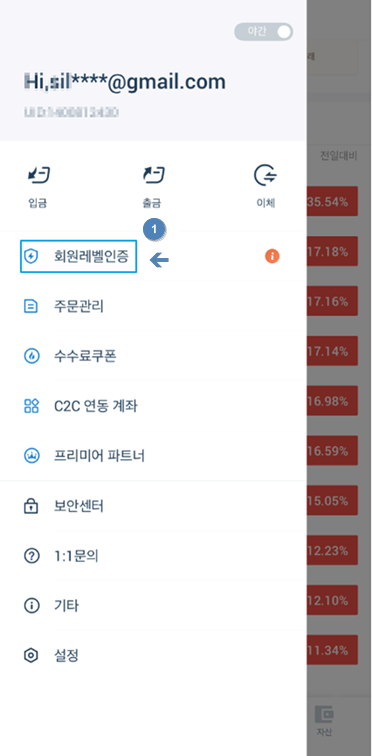This screenshot has height=756, width=372.
Task: Tap the 입금 deposit icon
Action: [x=39, y=176]
